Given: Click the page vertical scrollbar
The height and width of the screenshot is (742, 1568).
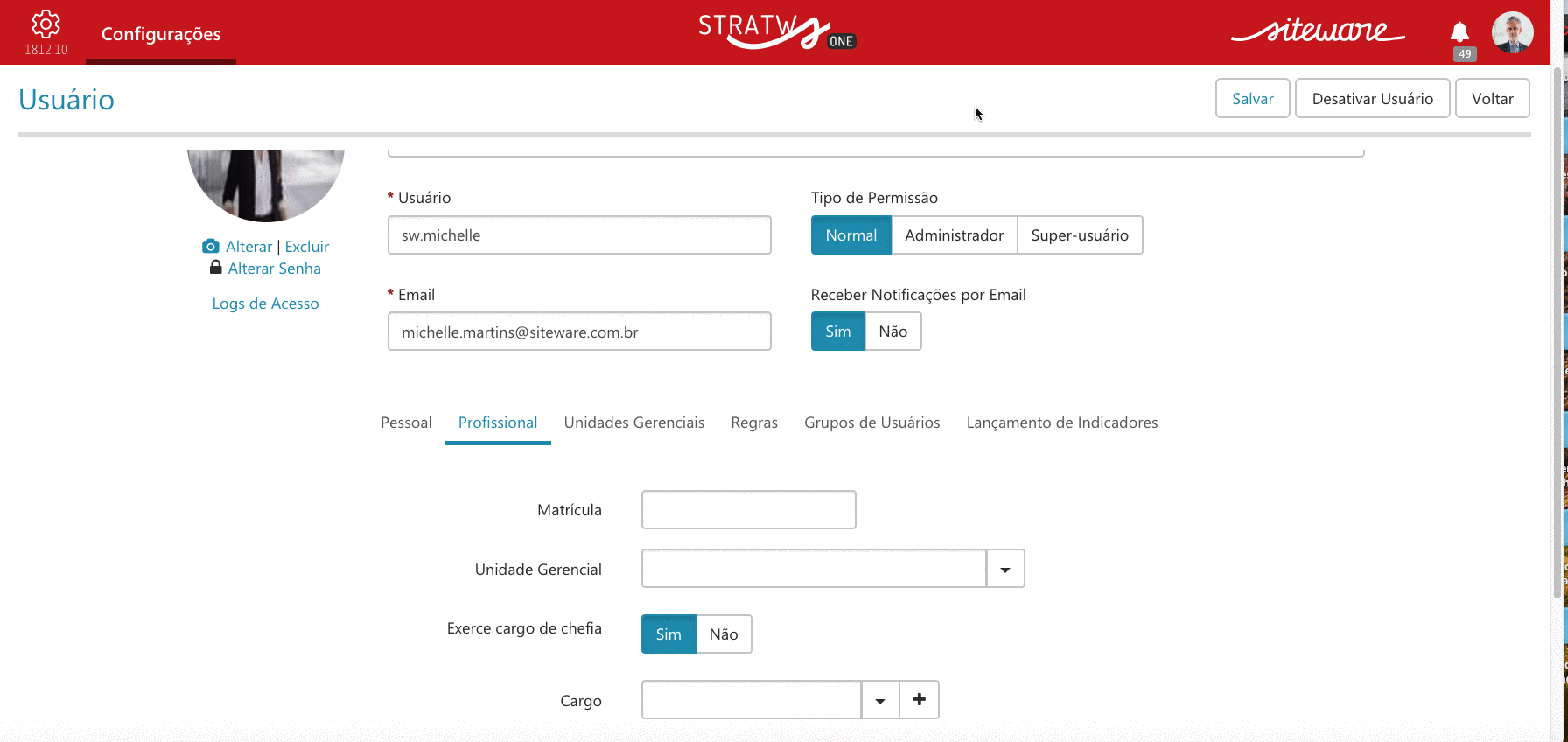Looking at the screenshot, I should [1557, 332].
